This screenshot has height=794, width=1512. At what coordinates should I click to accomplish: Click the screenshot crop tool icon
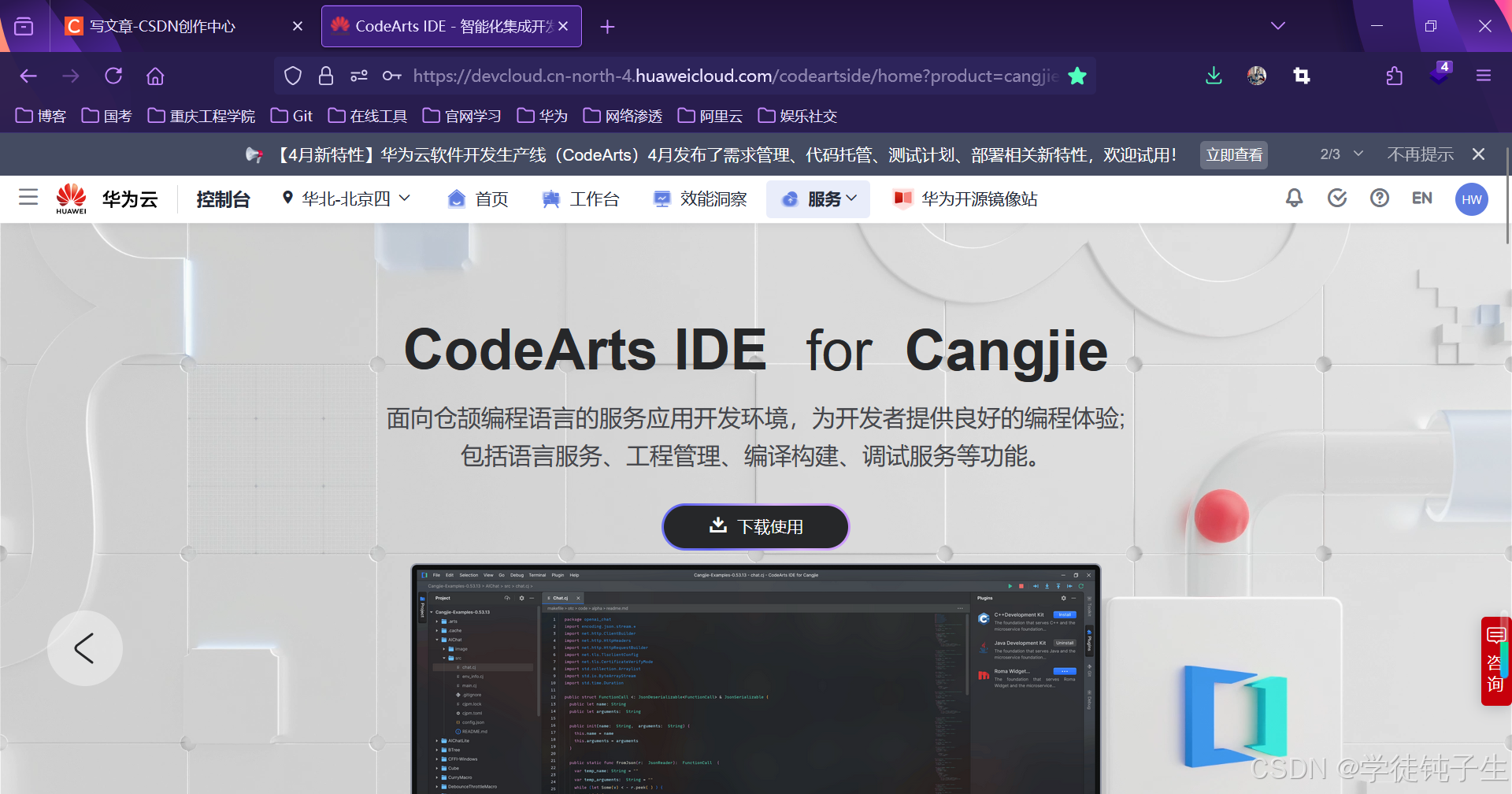click(1301, 76)
